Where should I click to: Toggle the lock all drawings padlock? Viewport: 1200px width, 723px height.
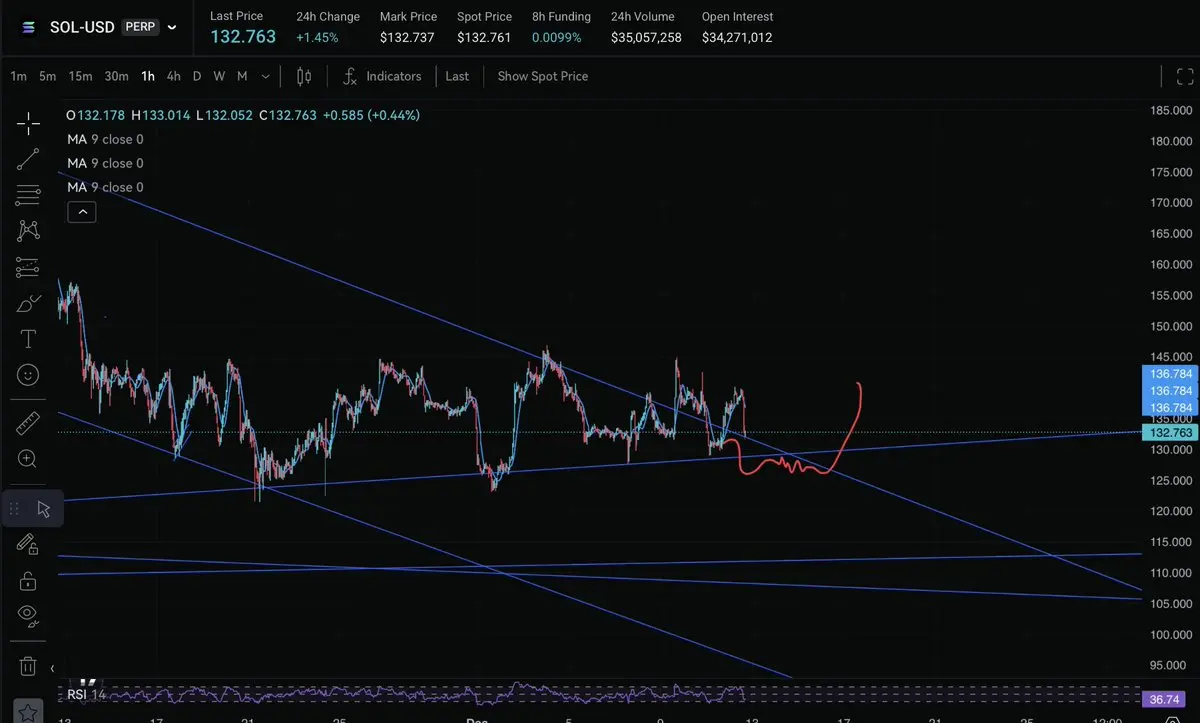28,580
